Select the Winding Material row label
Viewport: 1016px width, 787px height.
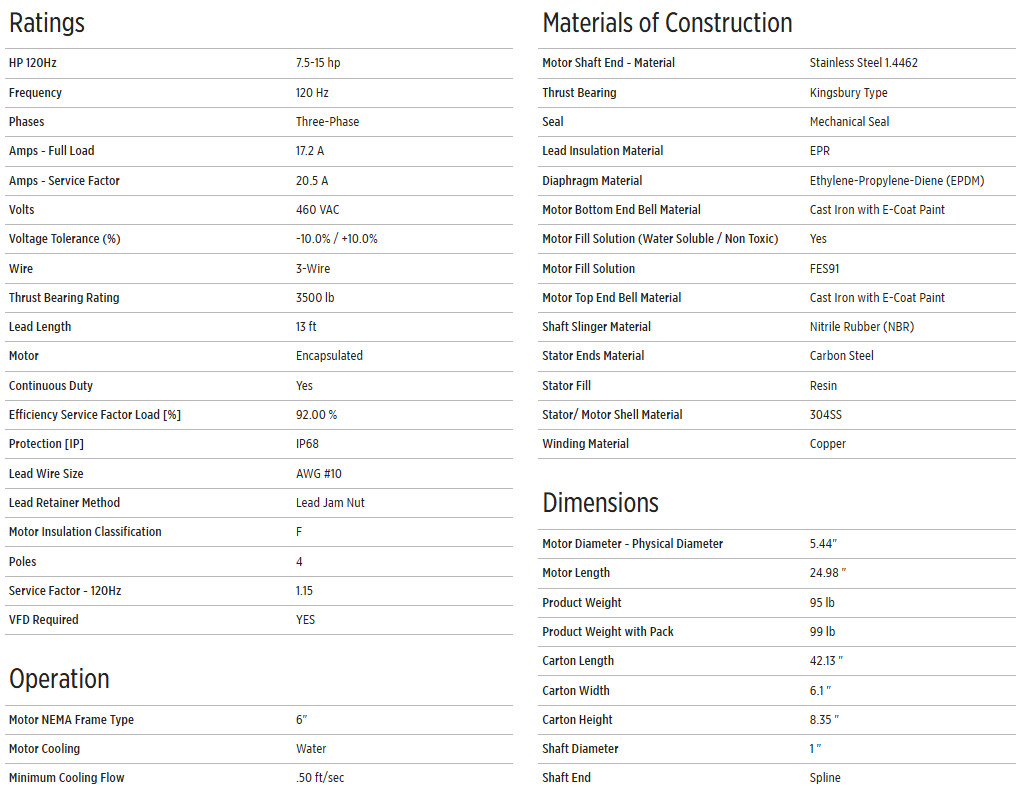click(x=585, y=444)
